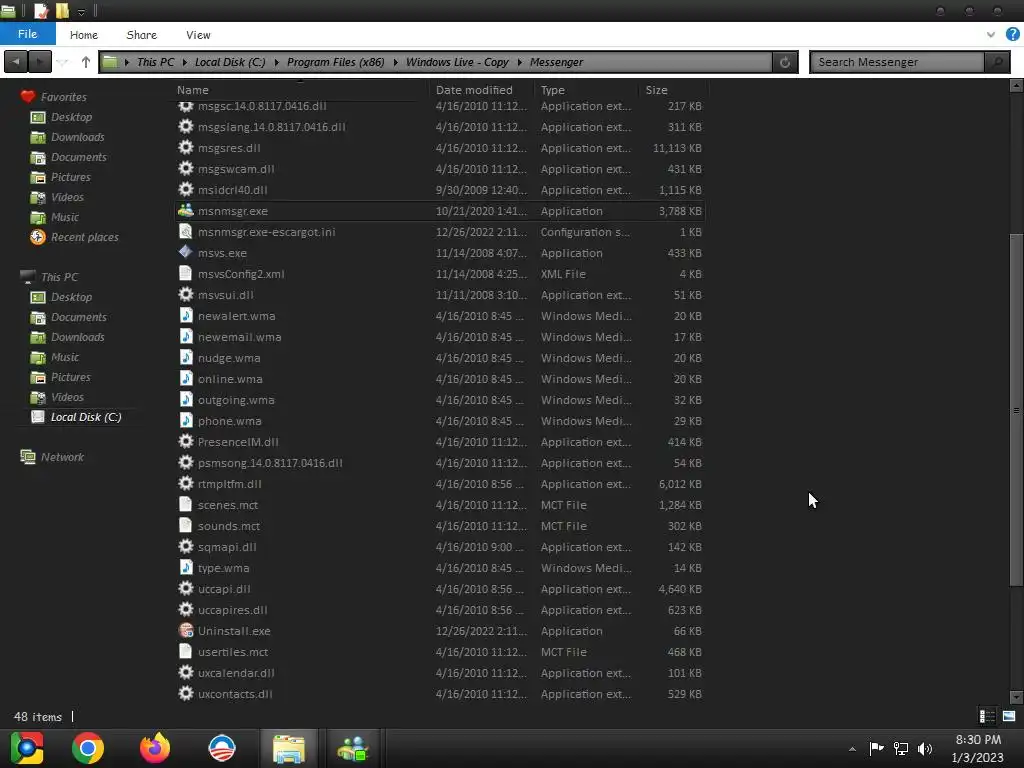Open Windows Live Messenger taskbar icon
Screen dimensions: 1024x768
point(353,748)
